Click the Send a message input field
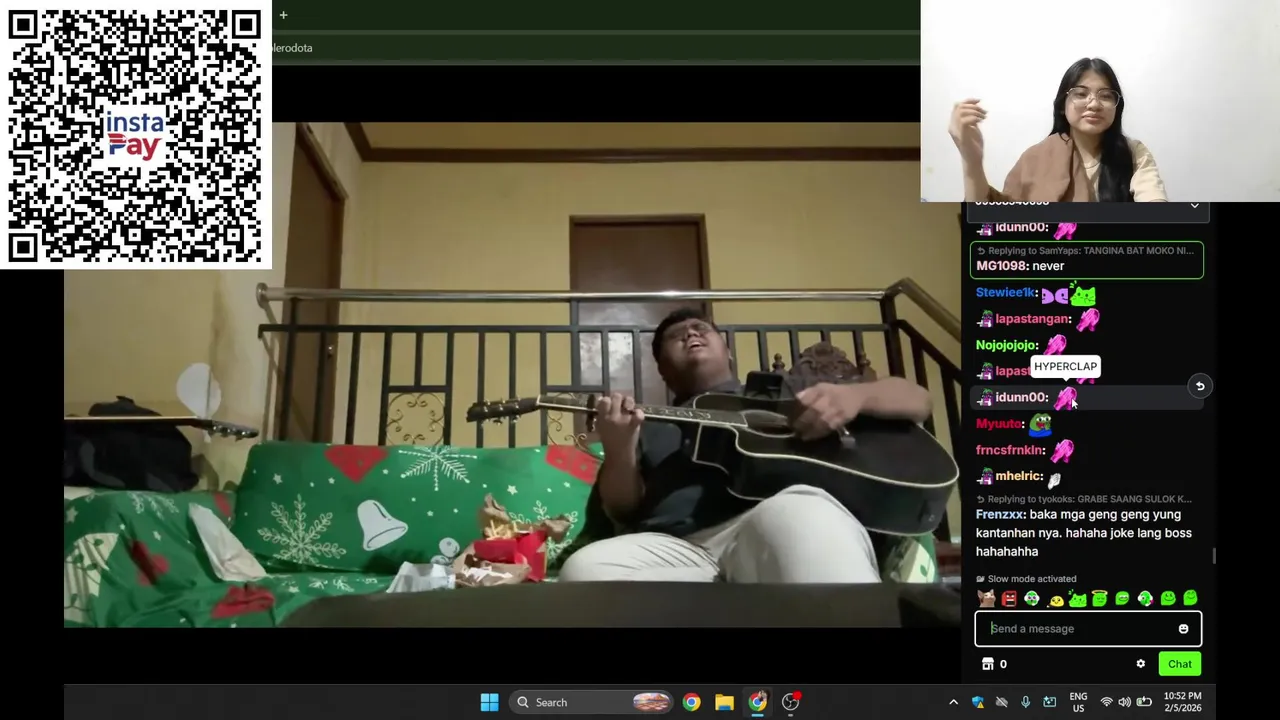The image size is (1280, 720). point(1088,629)
